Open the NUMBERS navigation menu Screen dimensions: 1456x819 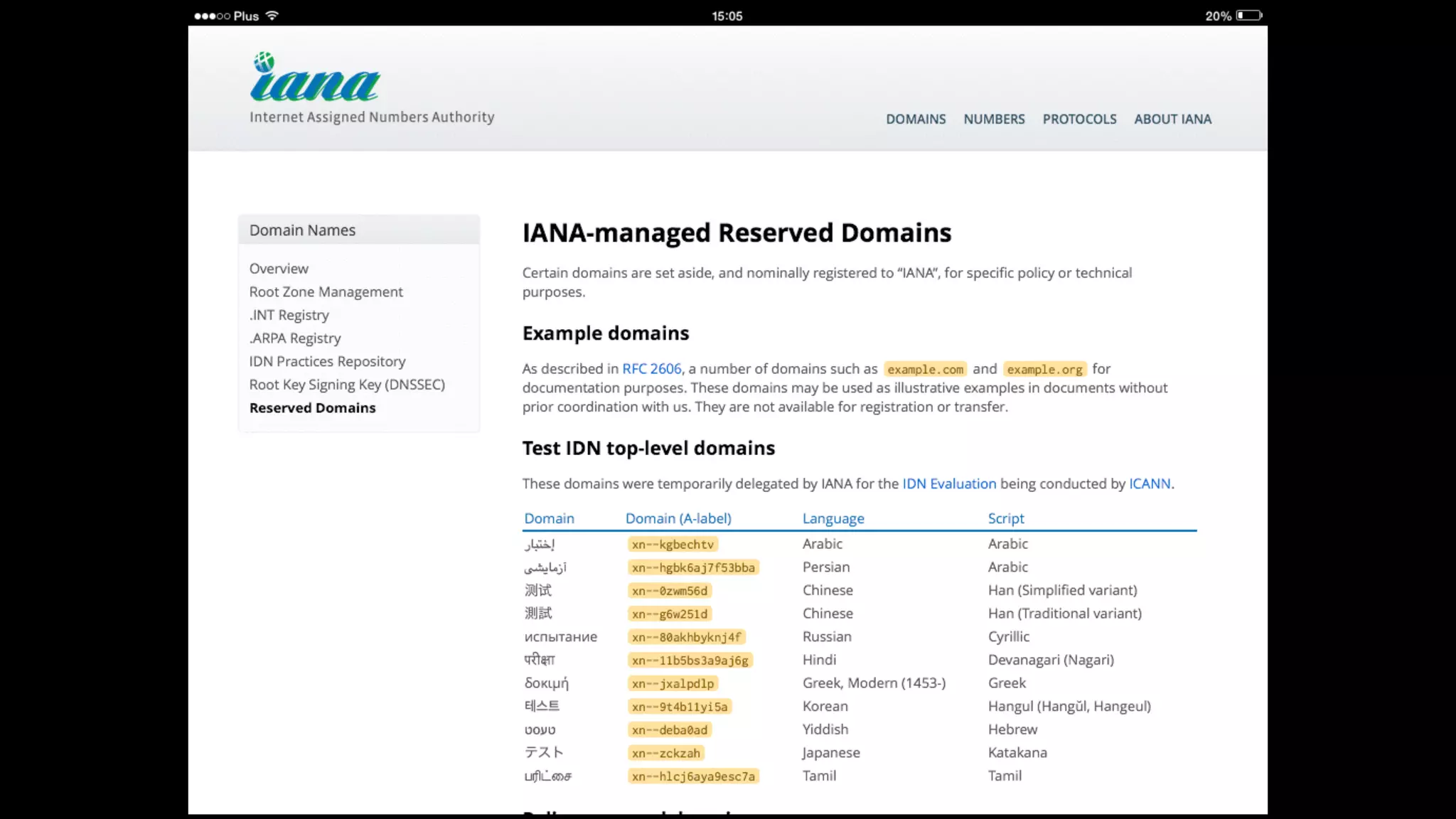coord(994,119)
